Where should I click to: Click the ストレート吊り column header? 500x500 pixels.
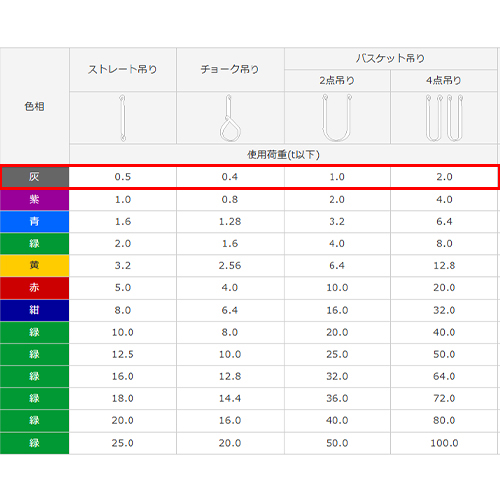123,69
